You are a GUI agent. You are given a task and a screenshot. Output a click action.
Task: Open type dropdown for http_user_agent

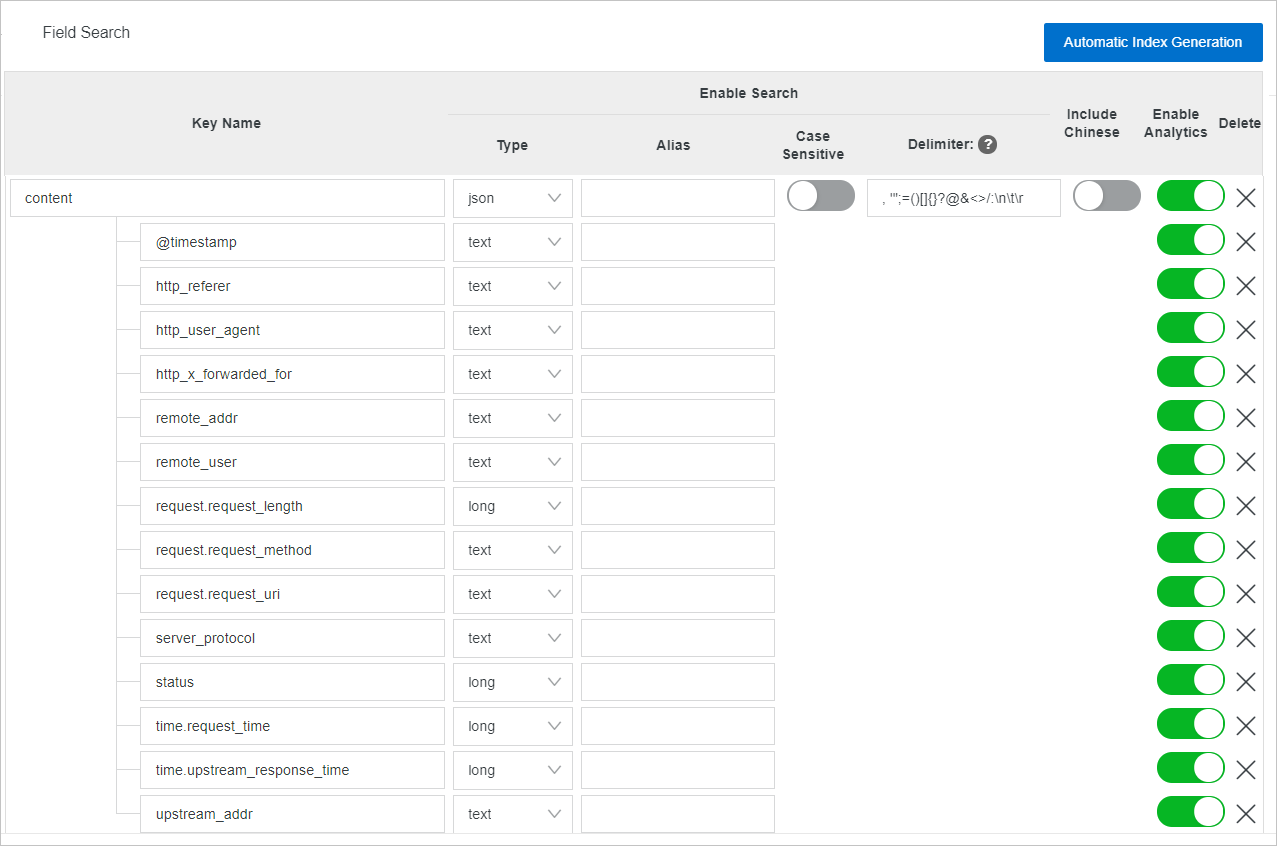pyautogui.click(x=513, y=330)
